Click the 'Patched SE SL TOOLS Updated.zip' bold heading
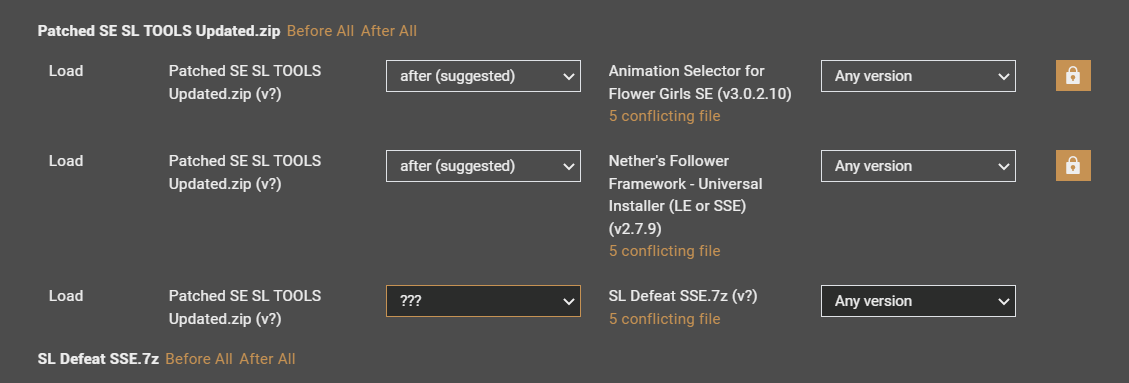Image resolution: width=1129 pixels, height=383 pixels. pos(158,31)
